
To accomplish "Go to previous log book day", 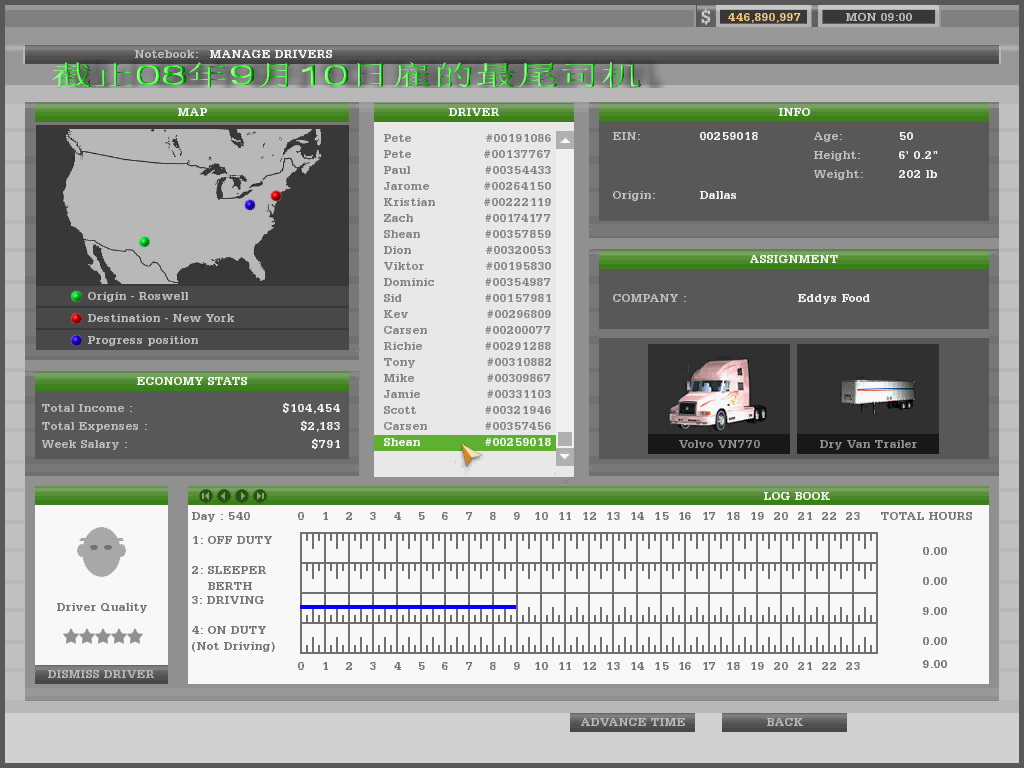I will pyautogui.click(x=223, y=496).
